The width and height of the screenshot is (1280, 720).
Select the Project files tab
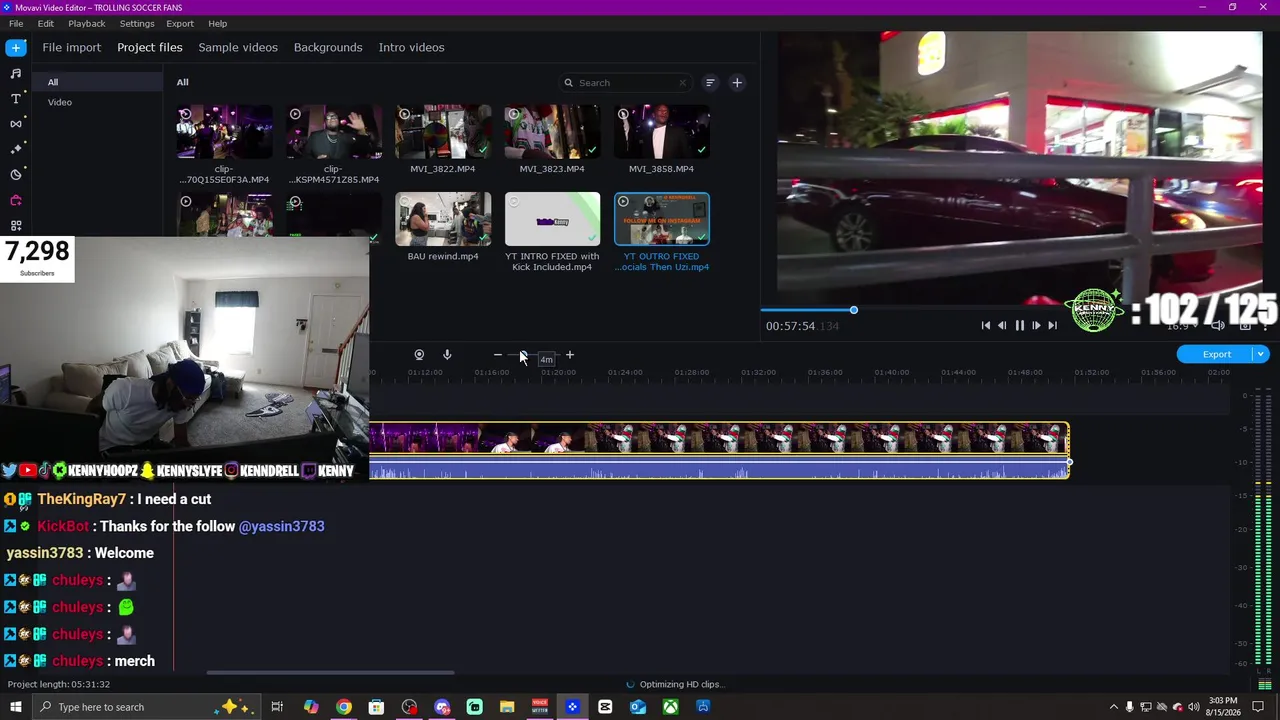coord(150,47)
